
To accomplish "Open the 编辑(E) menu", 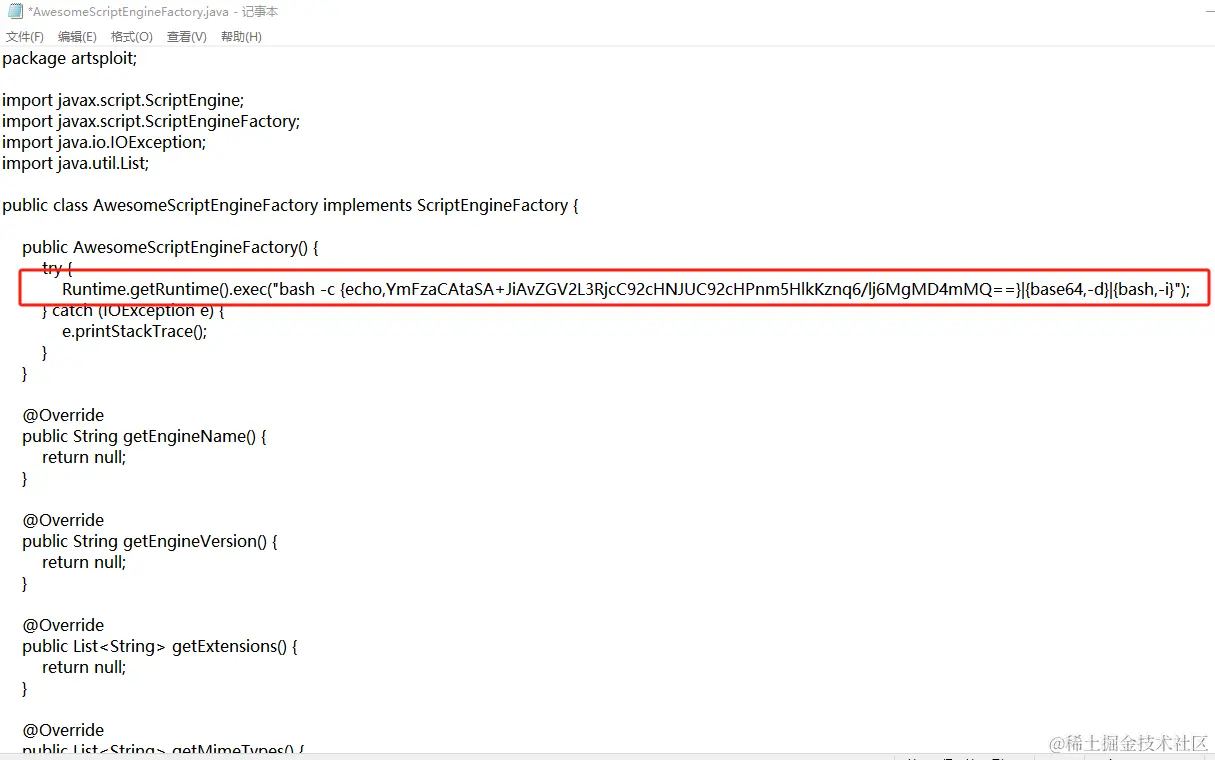I will pyautogui.click(x=77, y=37).
